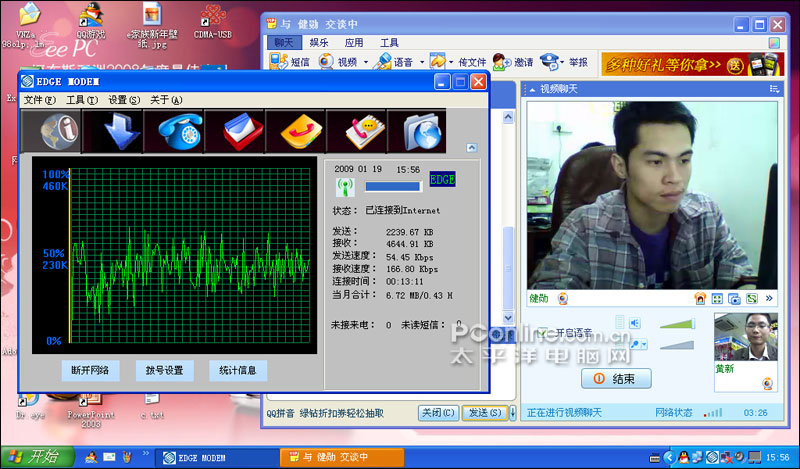This screenshot has width=800, height=469.
Task: Open the 视频聊天 panel options menu
Action: 774,89
